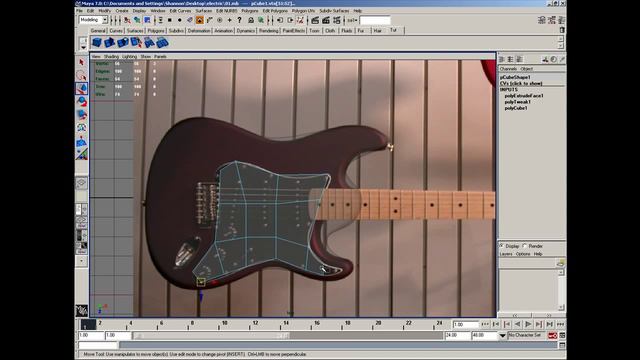This screenshot has width=640, height=360.
Task: Click the range slider bar
Action: pyautogui.click(x=211, y=336)
